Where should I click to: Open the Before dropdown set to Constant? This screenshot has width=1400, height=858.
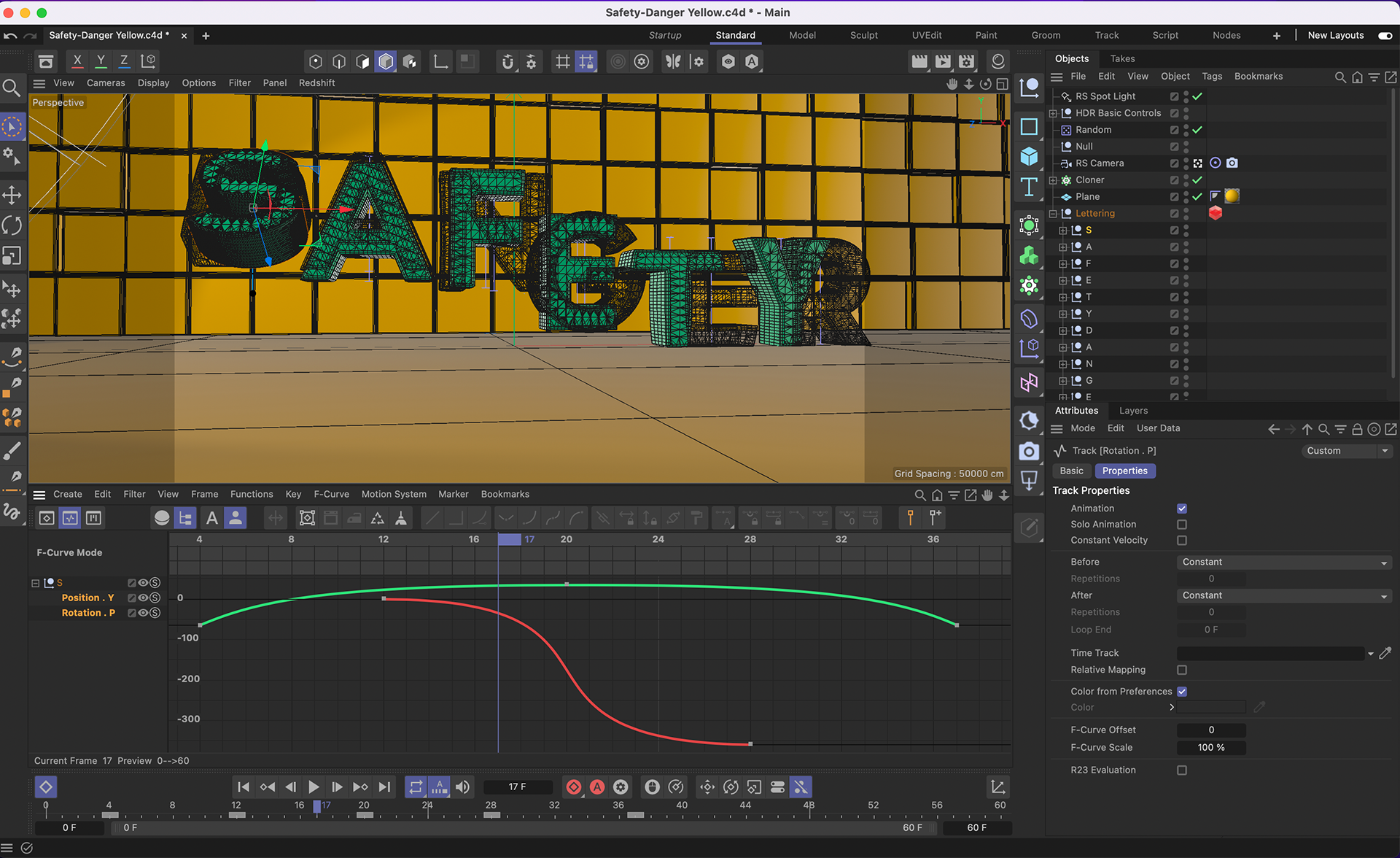point(1283,562)
